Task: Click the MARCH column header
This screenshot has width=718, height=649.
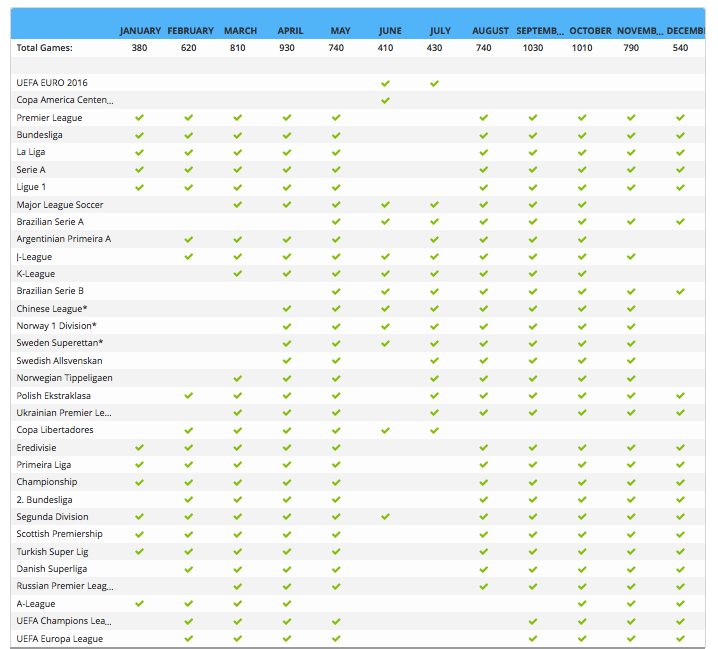Action: (240, 31)
